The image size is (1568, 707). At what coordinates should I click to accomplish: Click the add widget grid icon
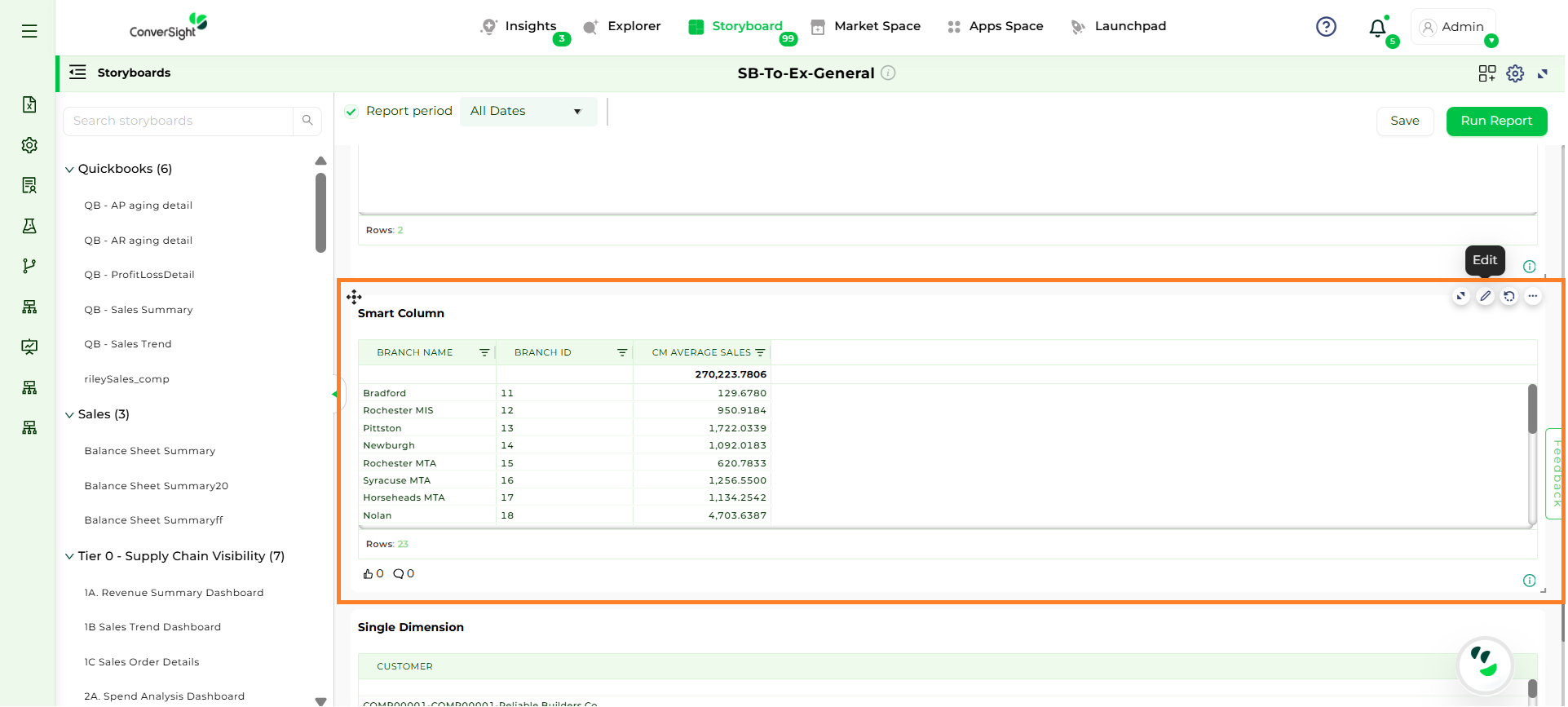click(1486, 73)
